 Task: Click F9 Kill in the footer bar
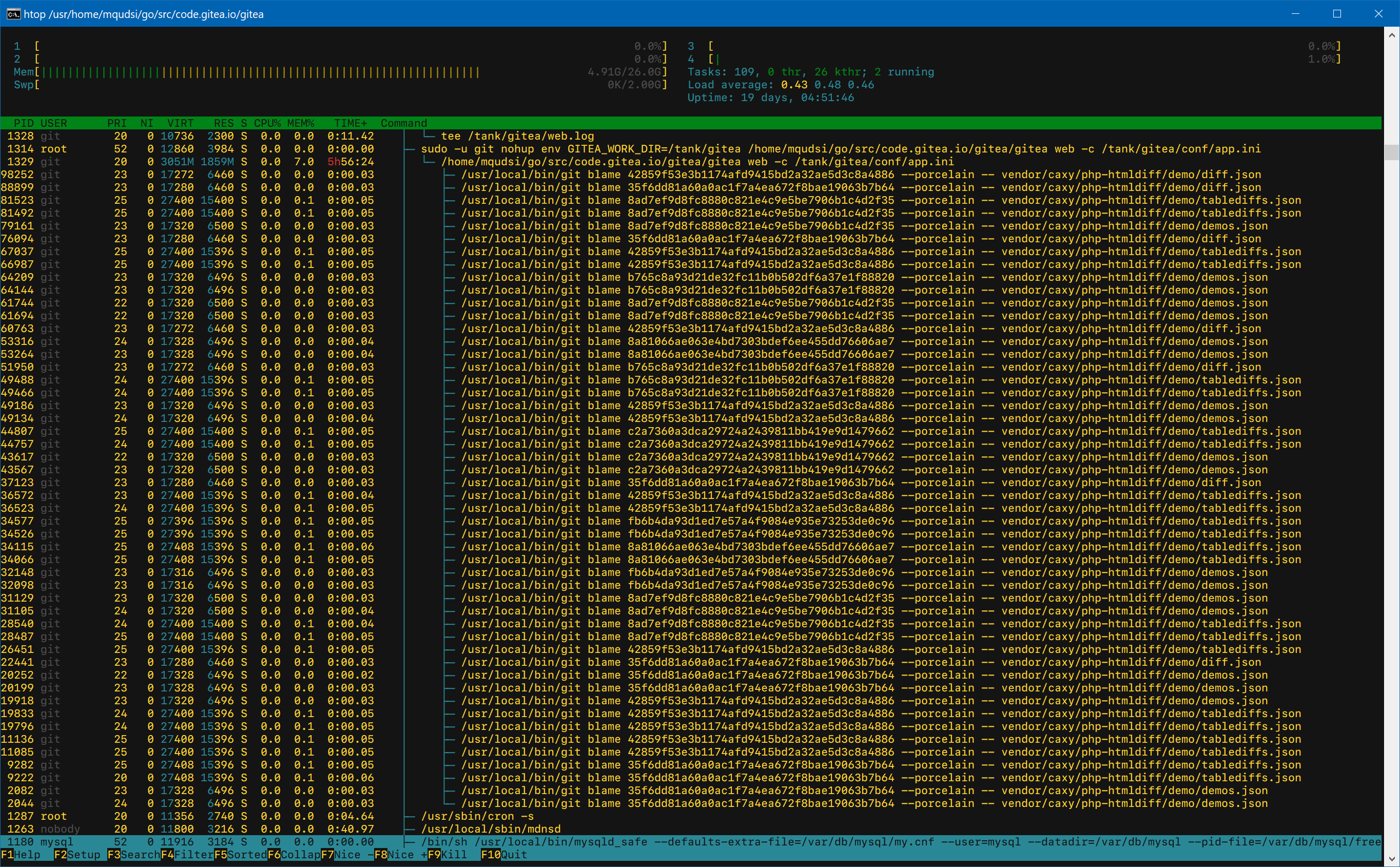[x=447, y=854]
